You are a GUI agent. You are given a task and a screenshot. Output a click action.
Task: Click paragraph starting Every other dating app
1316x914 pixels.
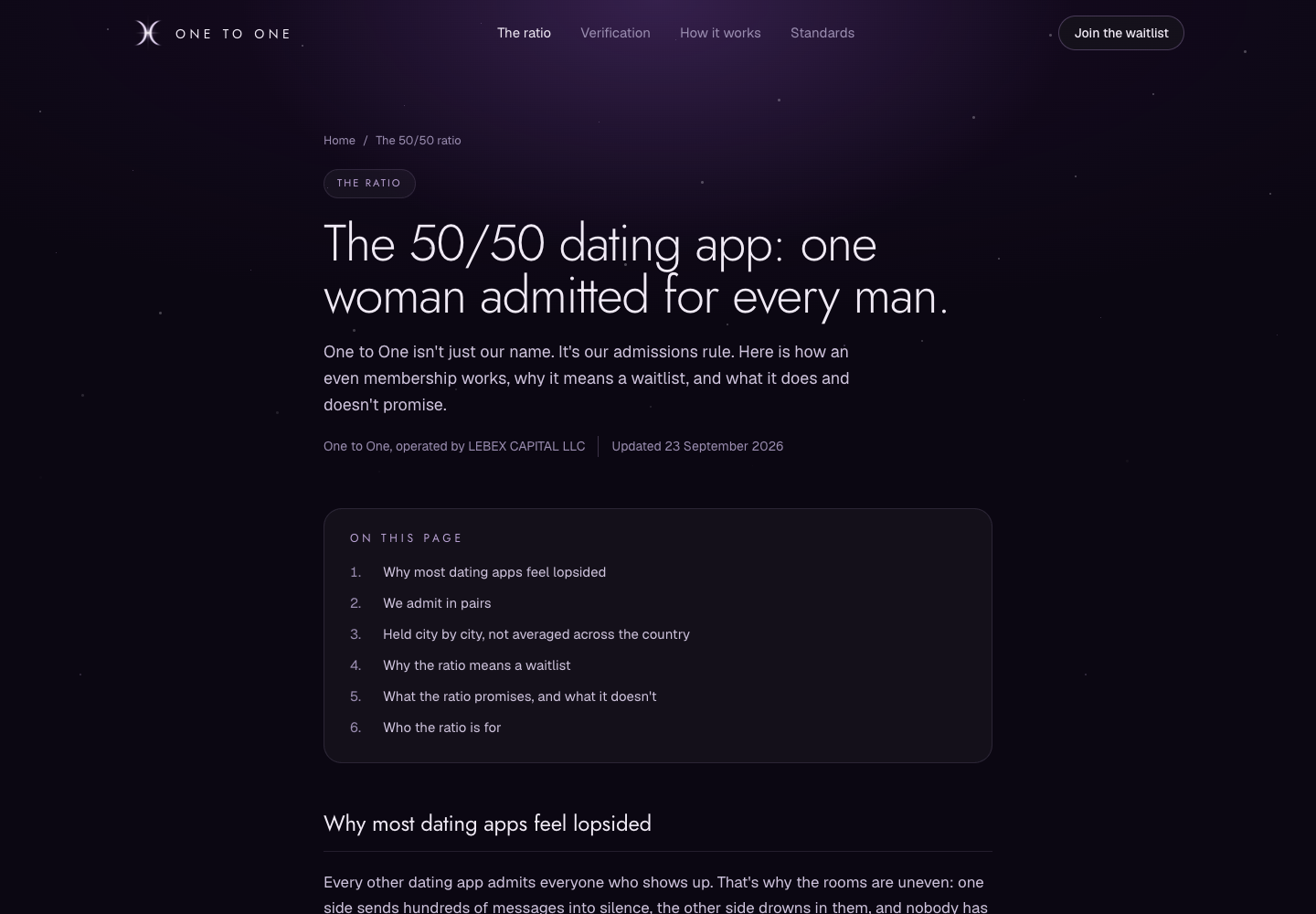point(655,895)
